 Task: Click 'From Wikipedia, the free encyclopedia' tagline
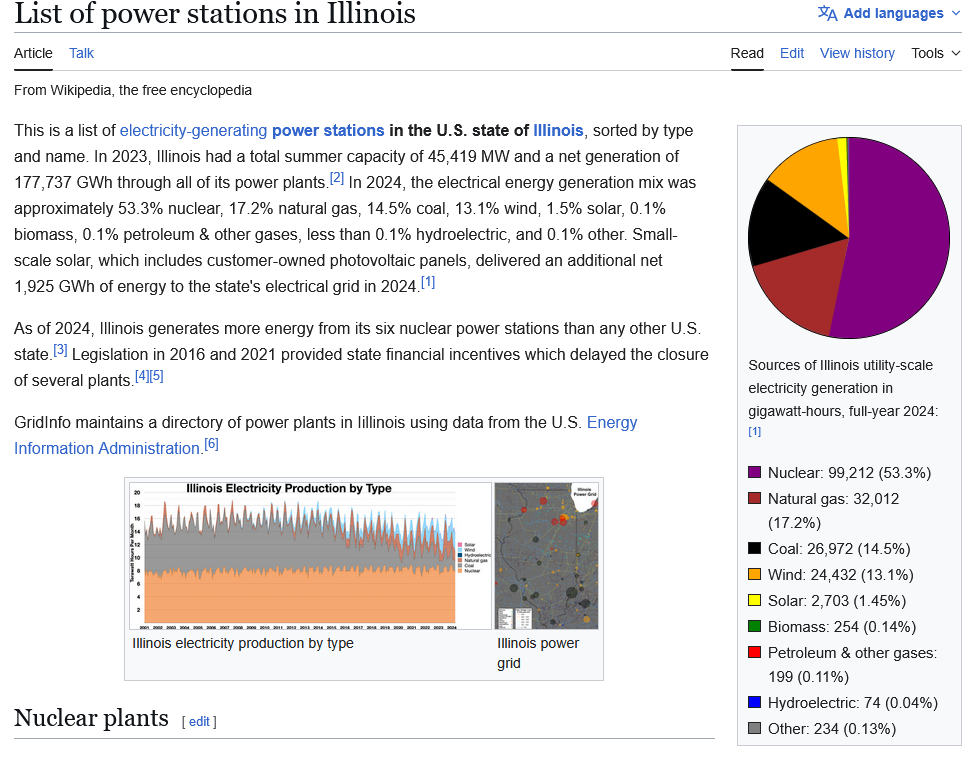pyautogui.click(x=133, y=90)
